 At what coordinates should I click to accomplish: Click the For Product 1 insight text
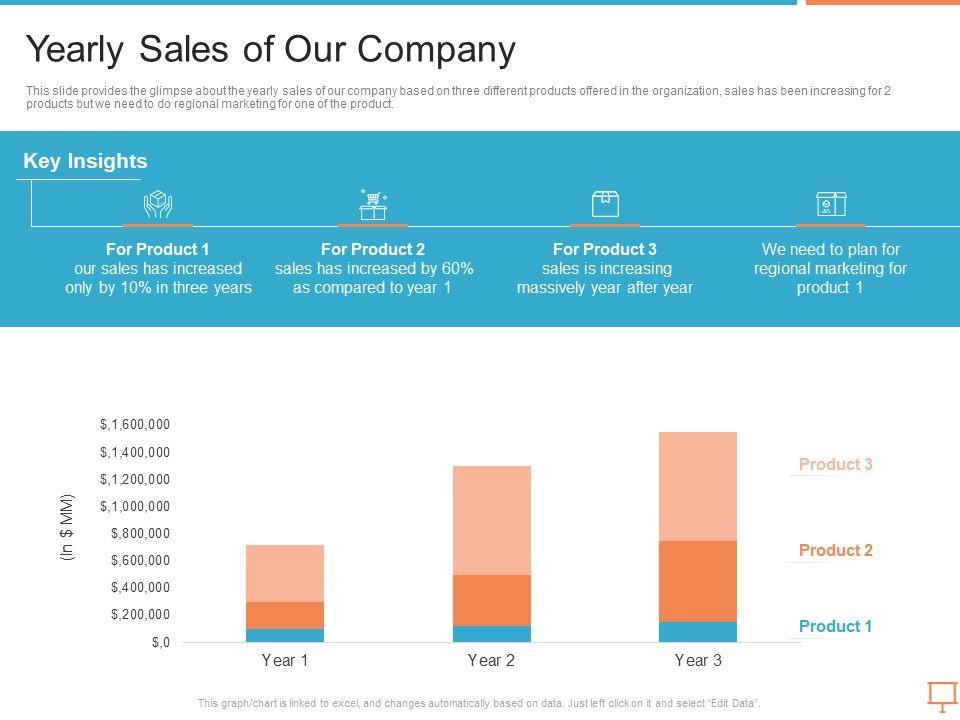point(158,268)
